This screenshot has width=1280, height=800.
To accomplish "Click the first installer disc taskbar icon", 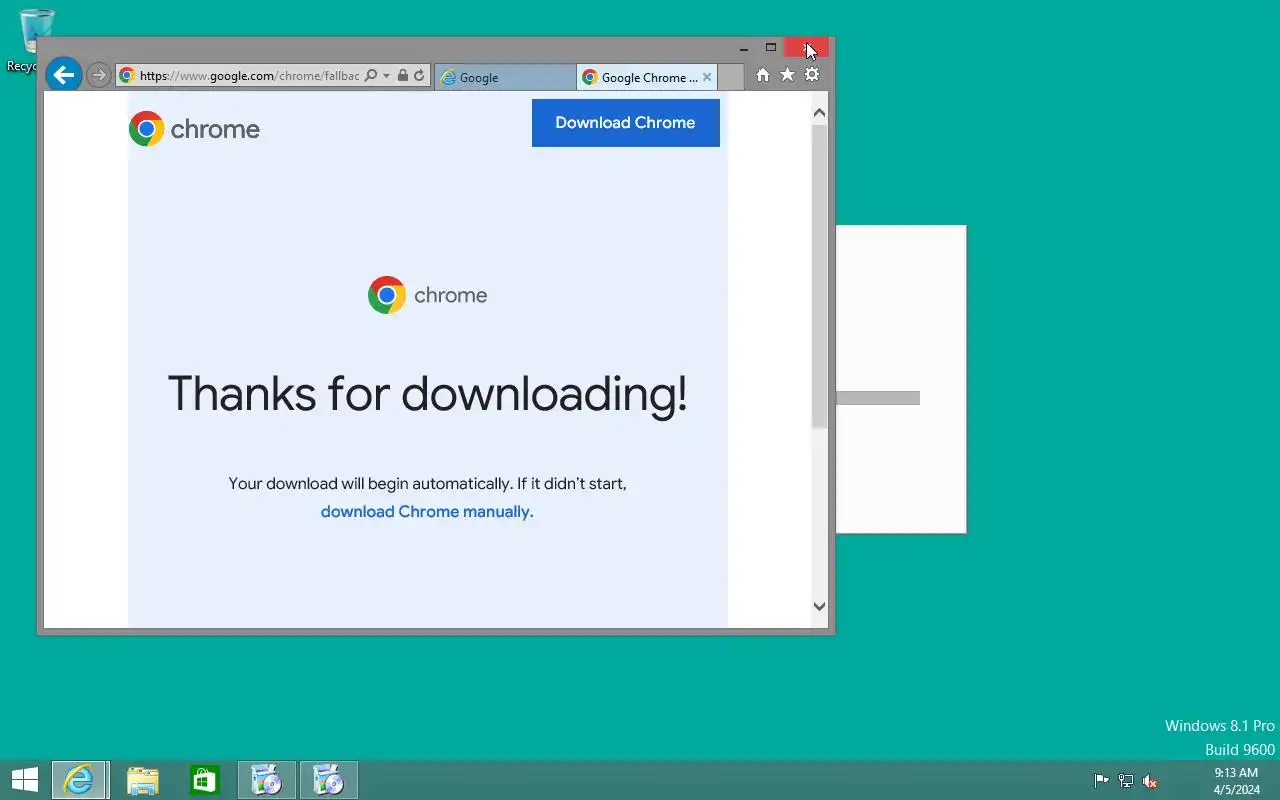I will click(x=267, y=780).
